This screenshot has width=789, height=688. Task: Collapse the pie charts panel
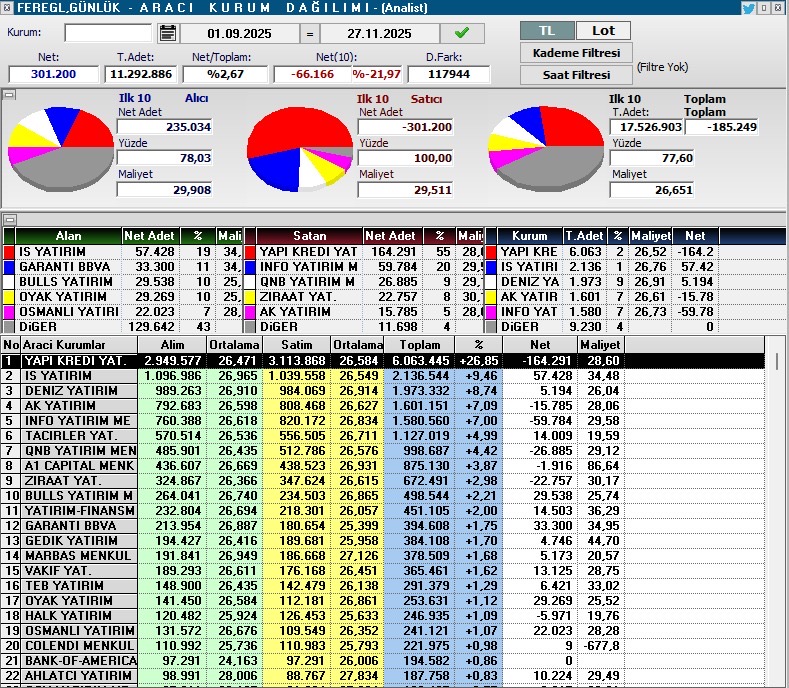pyautogui.click(x=10, y=95)
